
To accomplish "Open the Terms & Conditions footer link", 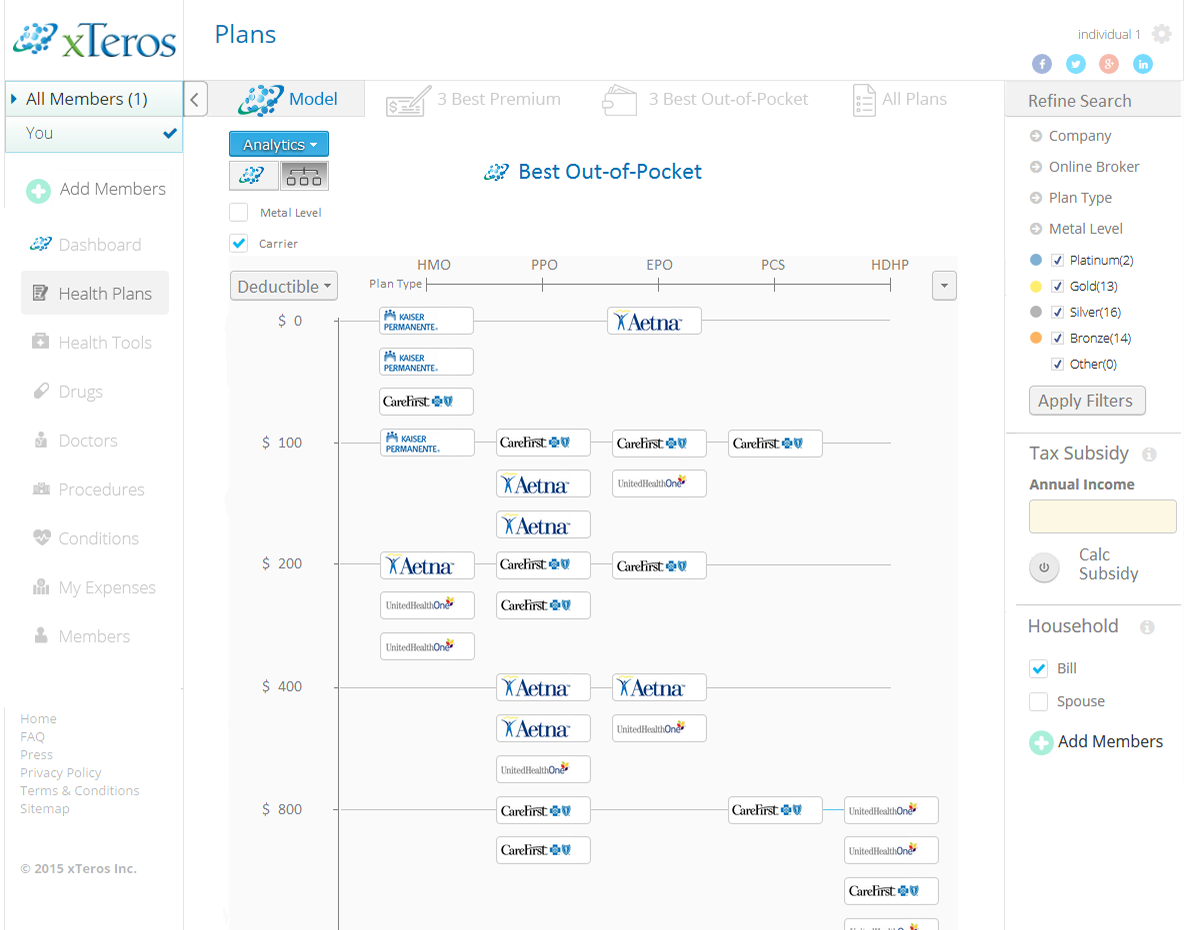I will click(79, 790).
